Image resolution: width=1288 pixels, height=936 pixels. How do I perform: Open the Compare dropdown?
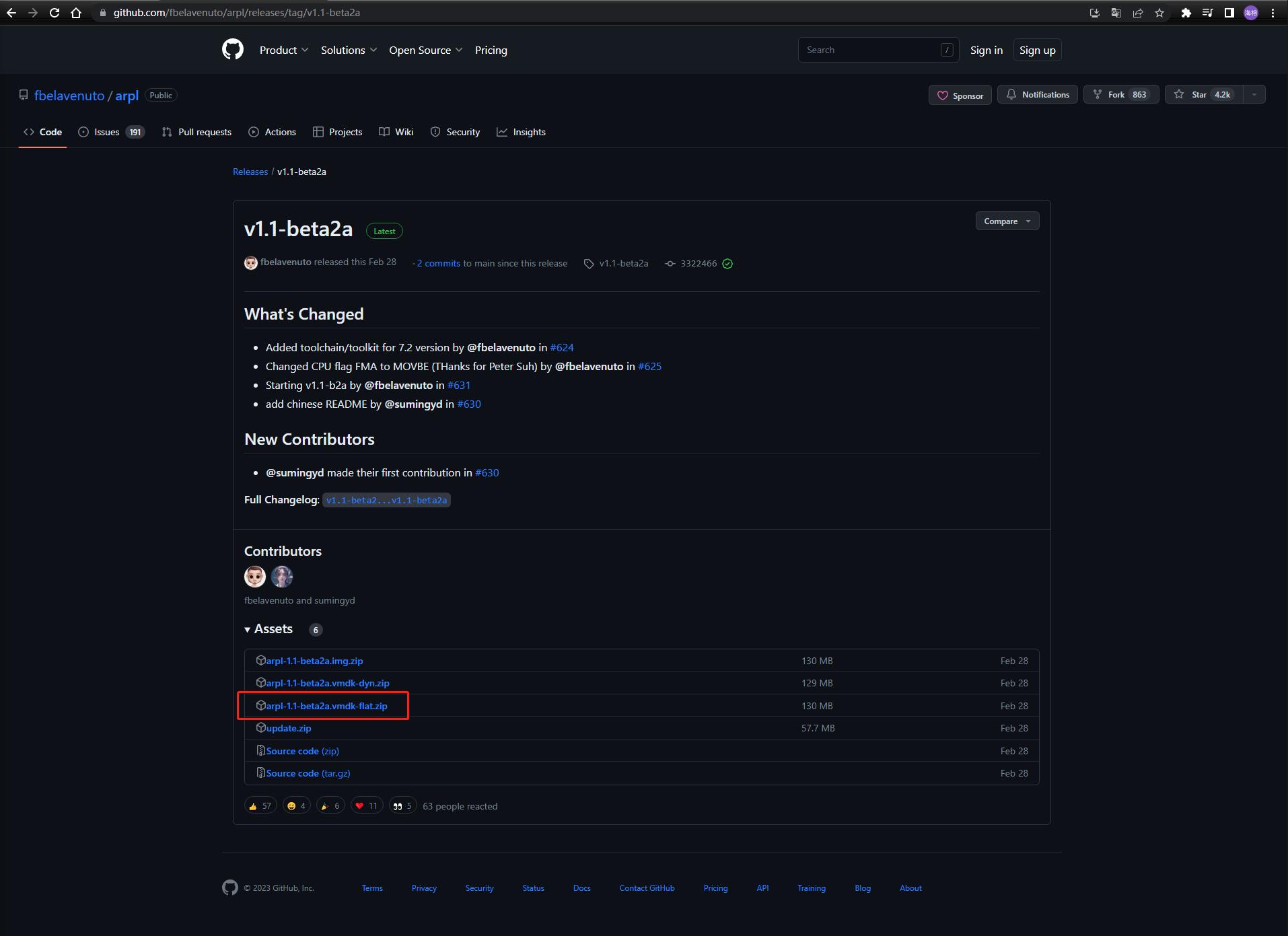pos(1007,221)
